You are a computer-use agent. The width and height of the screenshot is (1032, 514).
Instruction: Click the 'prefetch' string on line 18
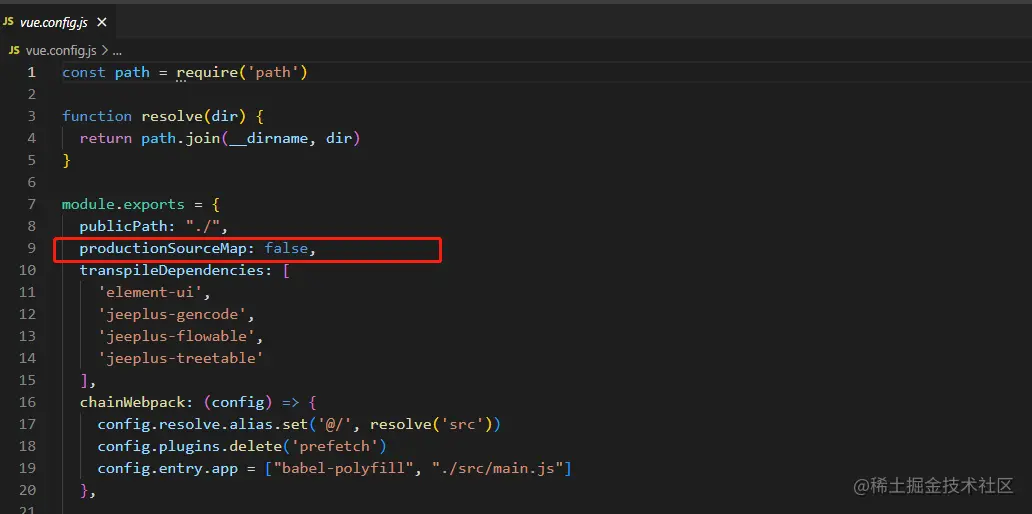[334, 446]
